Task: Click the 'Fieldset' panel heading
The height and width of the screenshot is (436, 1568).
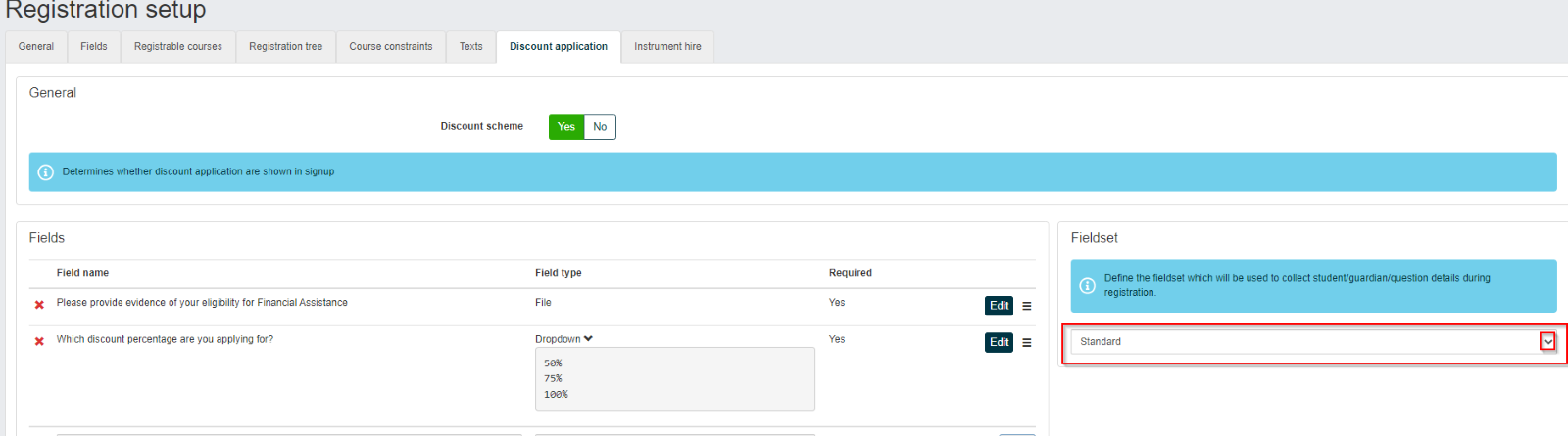Action: pos(1094,238)
